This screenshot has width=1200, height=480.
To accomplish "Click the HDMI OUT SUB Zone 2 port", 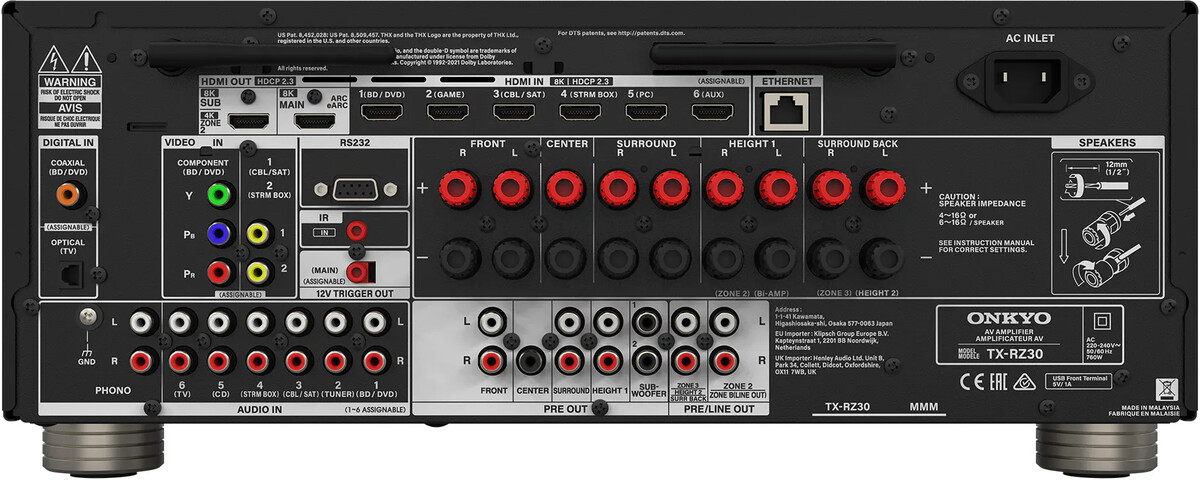I will (247, 121).
